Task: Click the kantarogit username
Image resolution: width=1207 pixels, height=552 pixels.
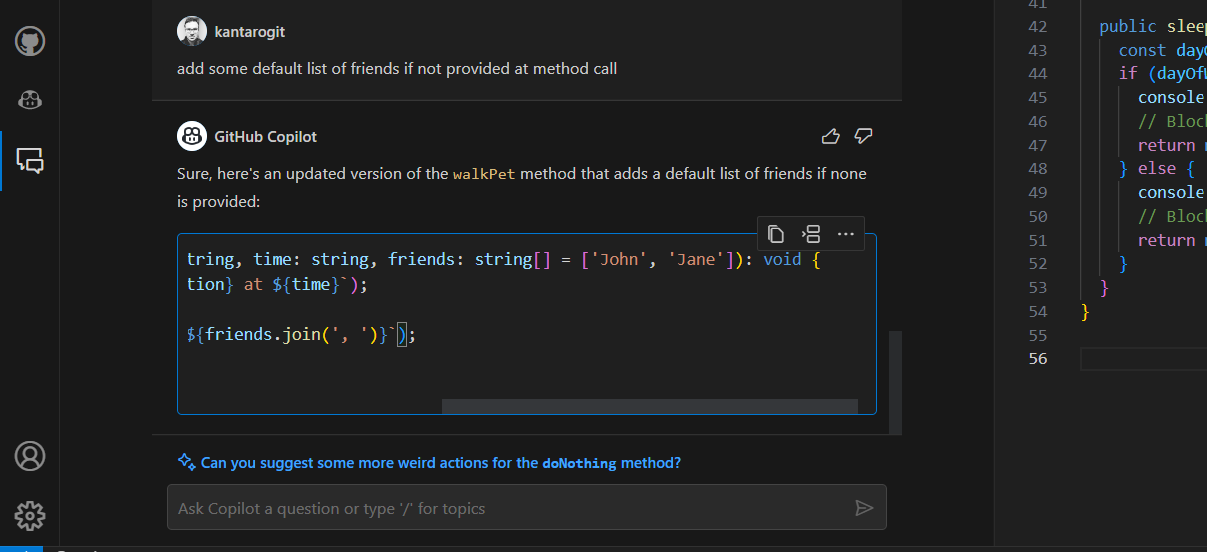Action: pyautogui.click(x=250, y=32)
